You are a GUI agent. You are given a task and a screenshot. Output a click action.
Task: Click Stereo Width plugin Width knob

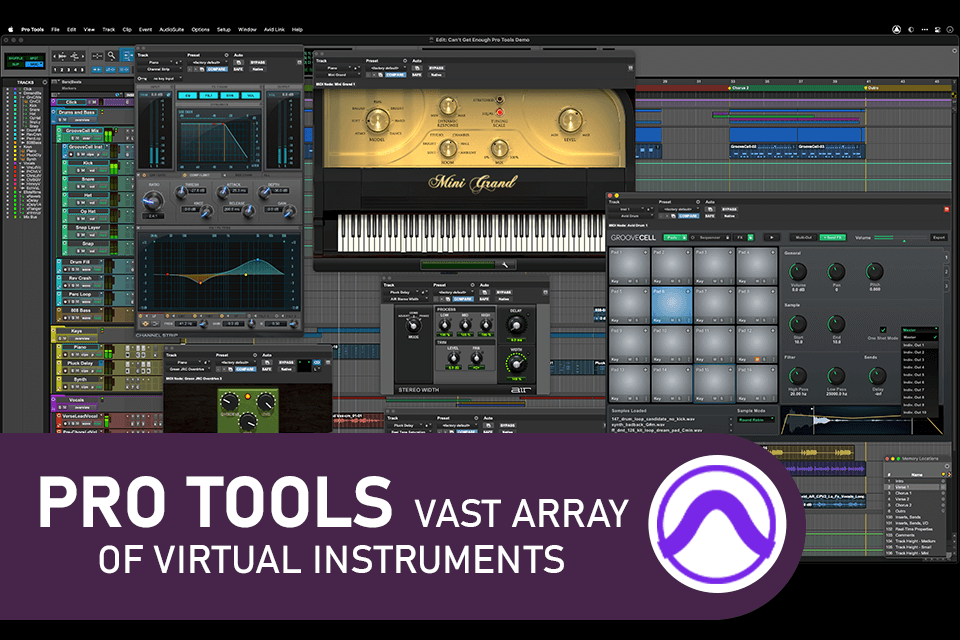(x=516, y=364)
